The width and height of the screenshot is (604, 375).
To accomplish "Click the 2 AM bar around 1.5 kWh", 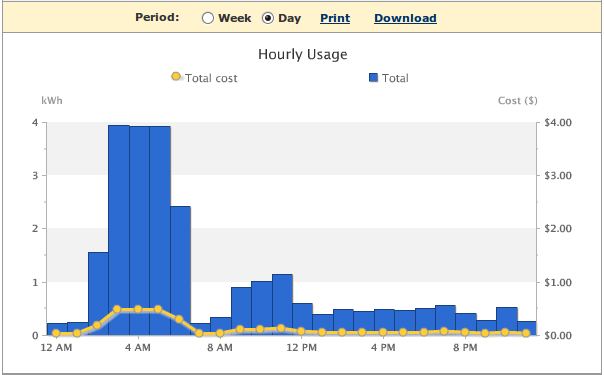I will 98,293.
